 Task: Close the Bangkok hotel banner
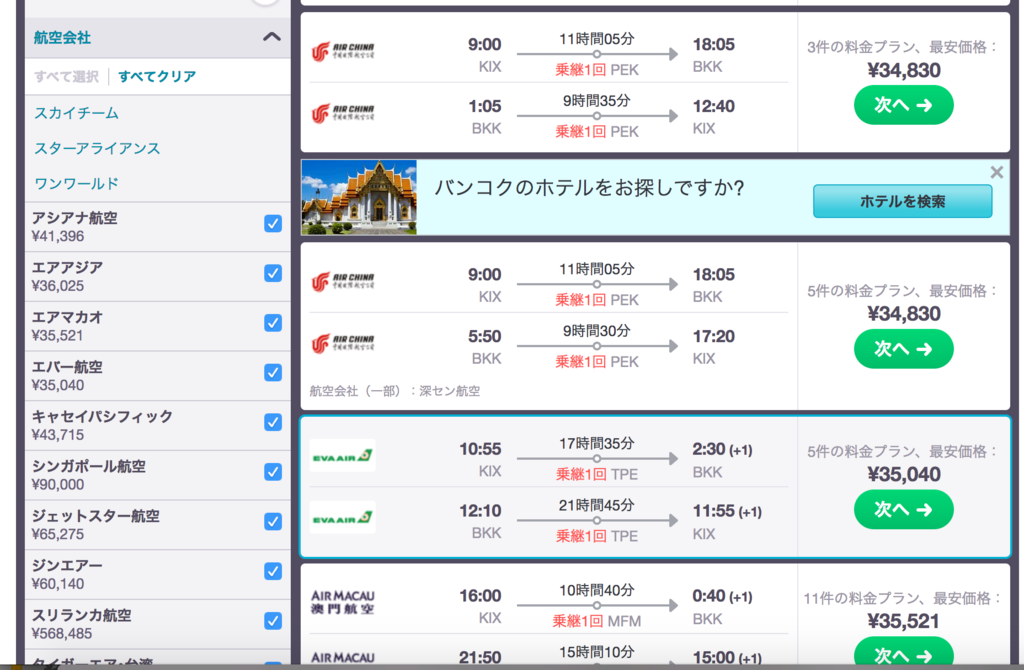click(997, 172)
